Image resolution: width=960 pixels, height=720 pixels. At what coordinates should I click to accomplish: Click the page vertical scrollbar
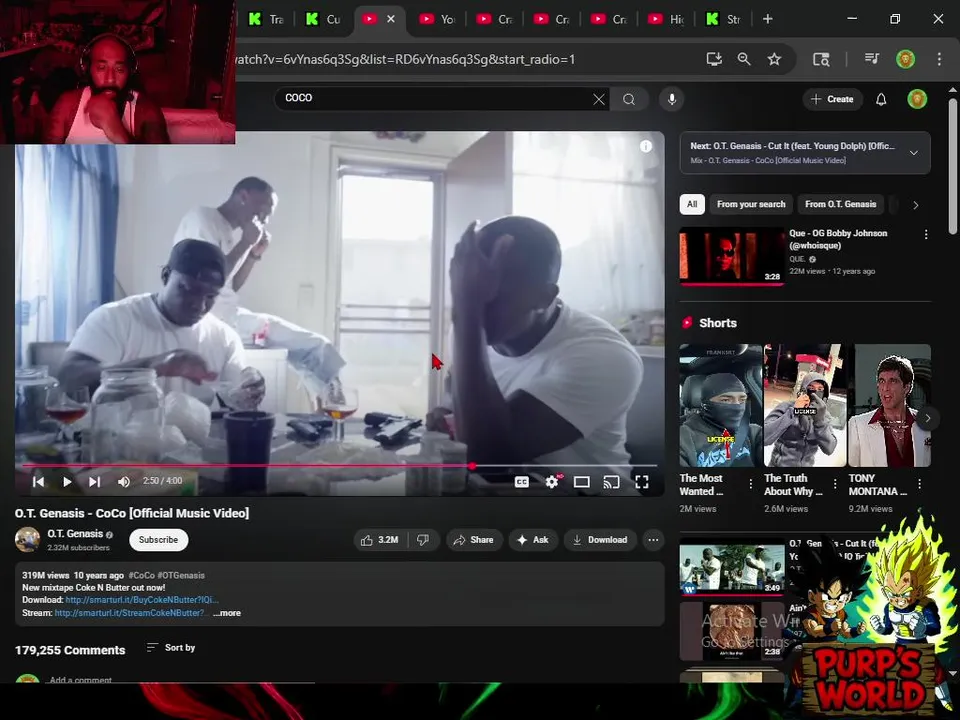click(x=952, y=165)
